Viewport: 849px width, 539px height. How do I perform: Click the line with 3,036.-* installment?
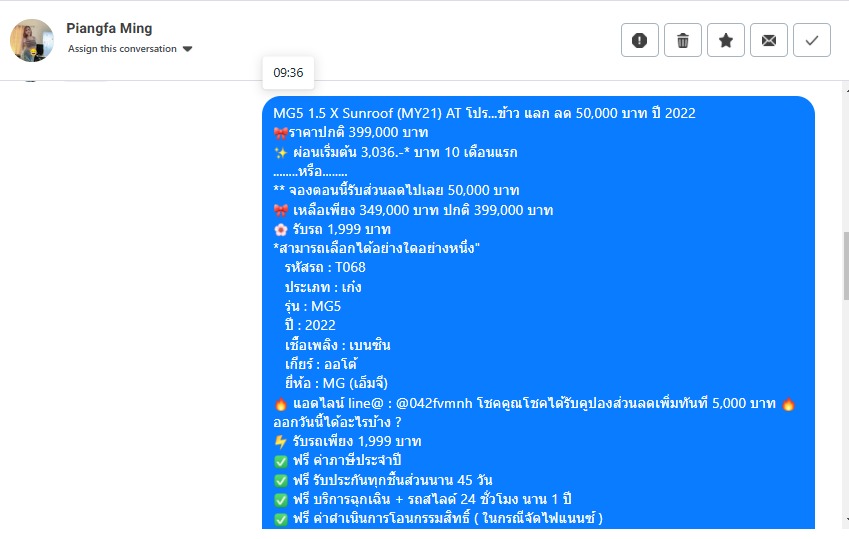coord(395,152)
